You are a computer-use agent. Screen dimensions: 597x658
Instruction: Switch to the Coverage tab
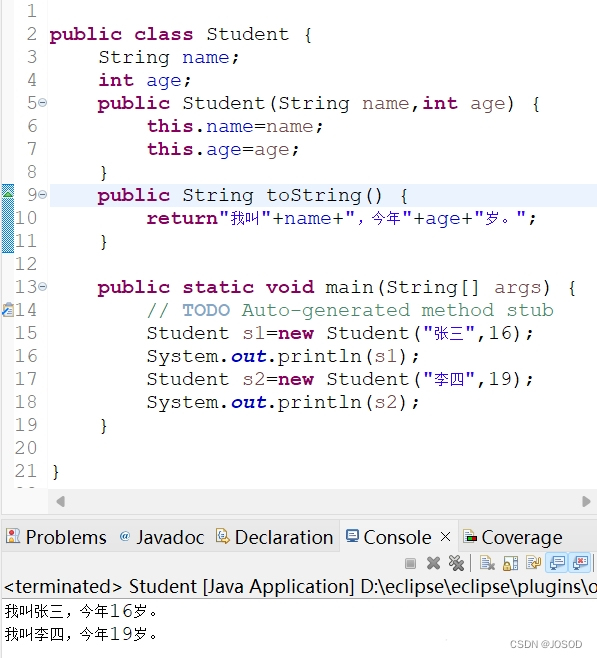513,537
